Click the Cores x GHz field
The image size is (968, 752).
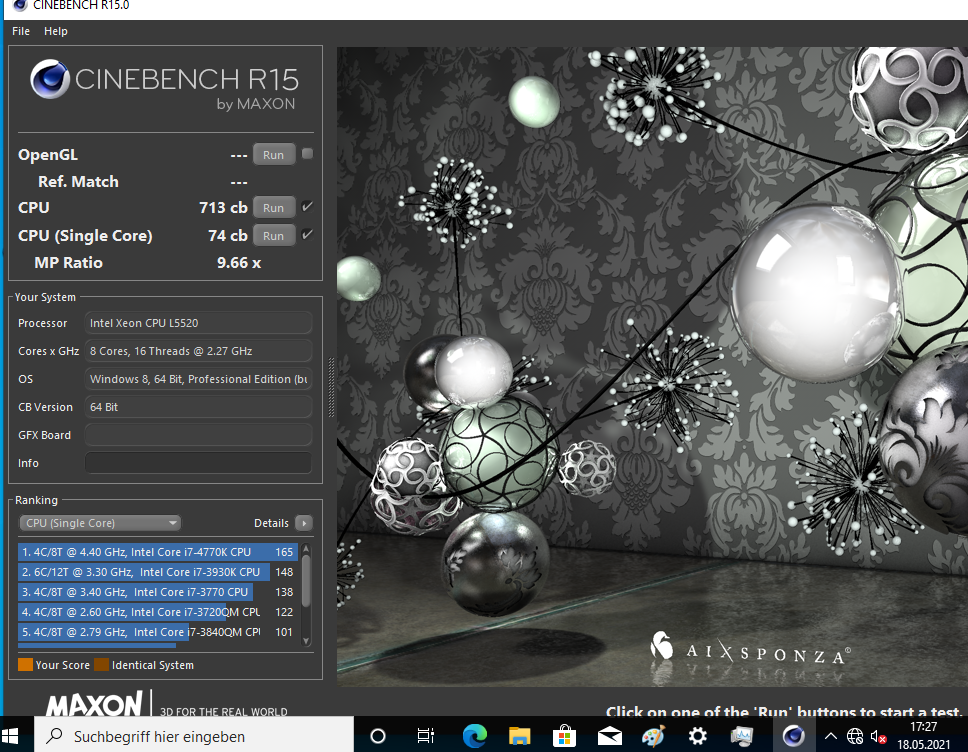coord(198,351)
